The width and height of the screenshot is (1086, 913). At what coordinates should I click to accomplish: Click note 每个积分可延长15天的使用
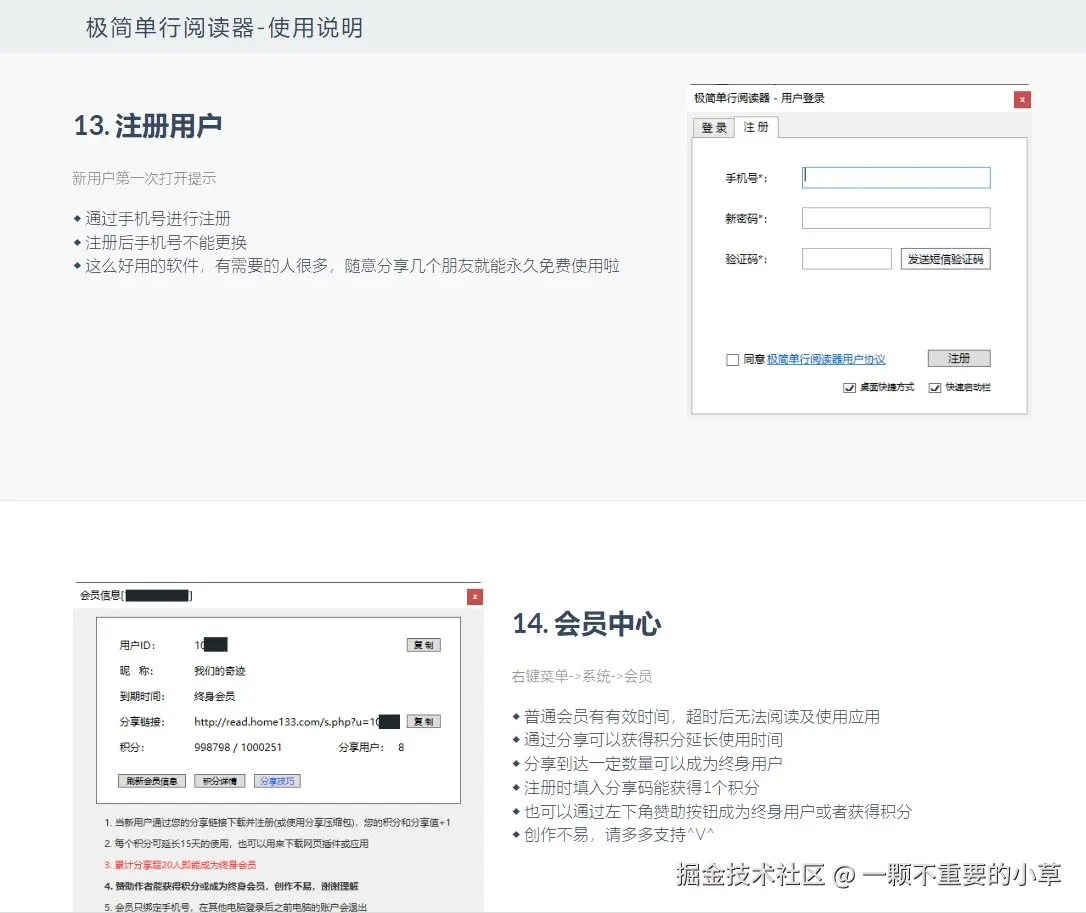(236, 844)
